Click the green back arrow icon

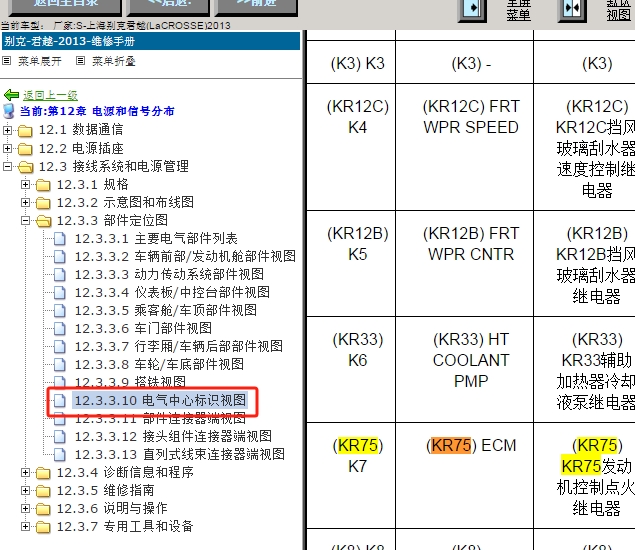pos(11,95)
